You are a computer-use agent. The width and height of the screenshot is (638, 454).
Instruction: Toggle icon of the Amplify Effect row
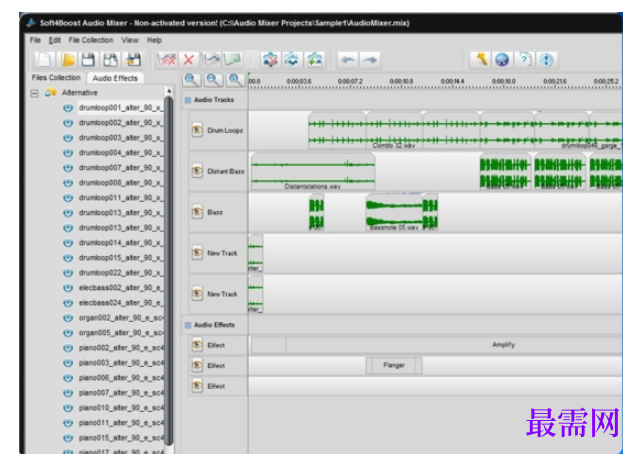[x=197, y=345]
